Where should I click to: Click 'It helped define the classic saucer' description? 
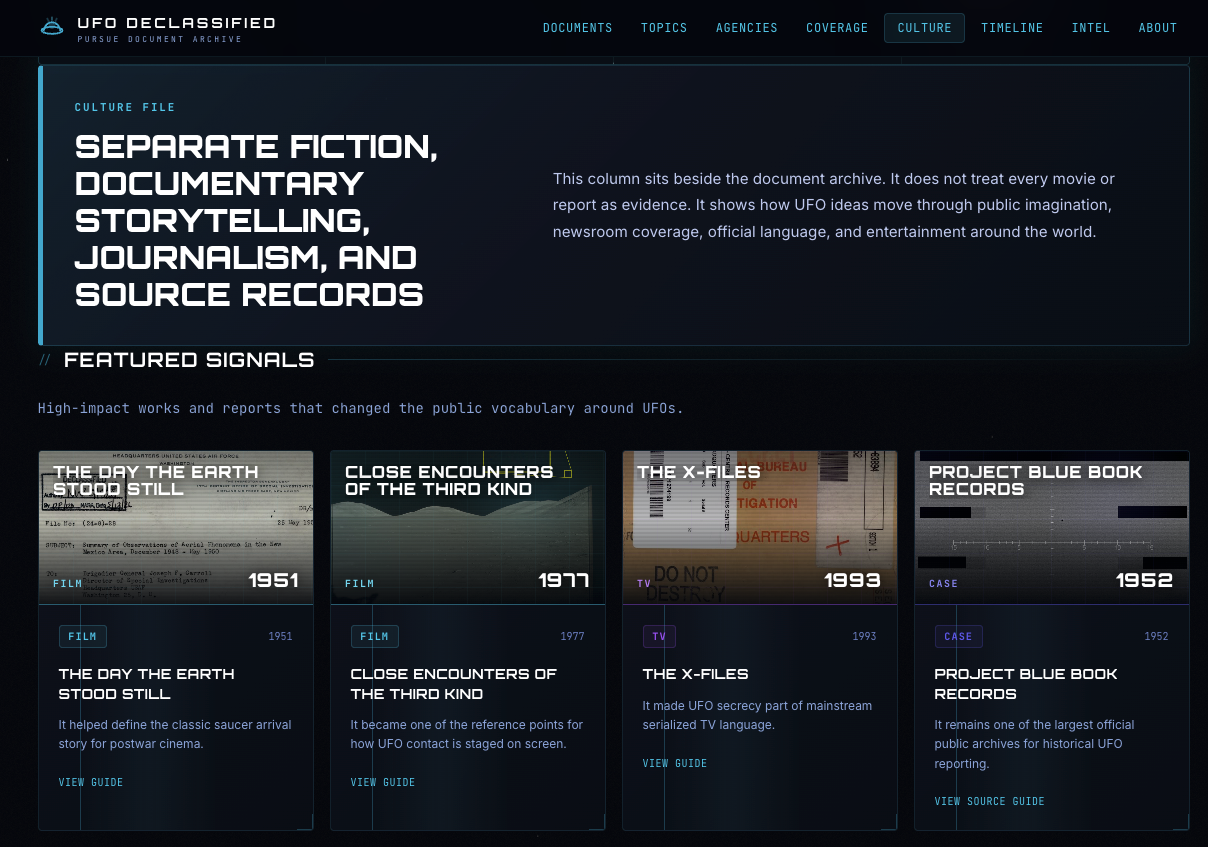coord(175,734)
